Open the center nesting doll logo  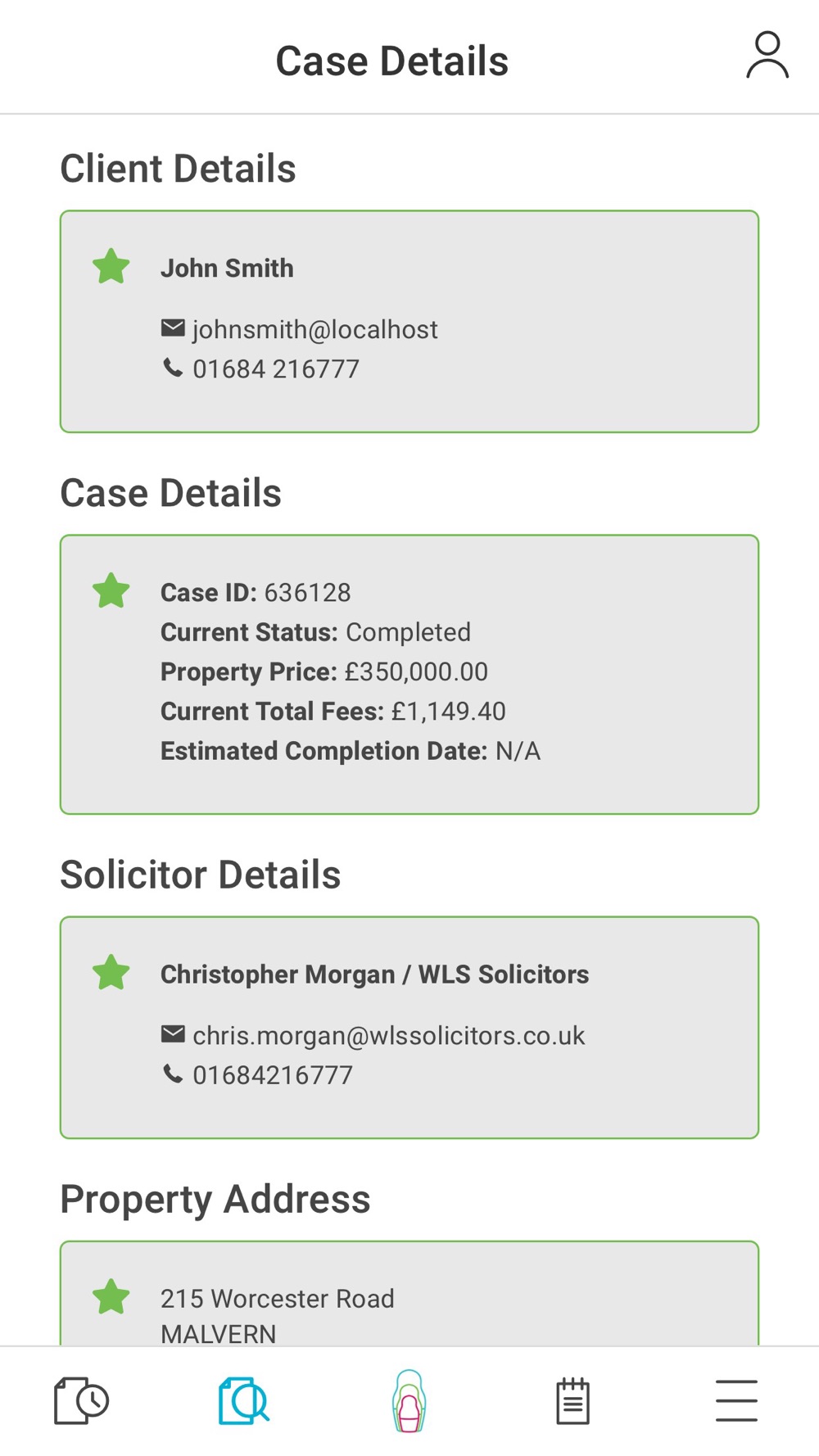409,1400
